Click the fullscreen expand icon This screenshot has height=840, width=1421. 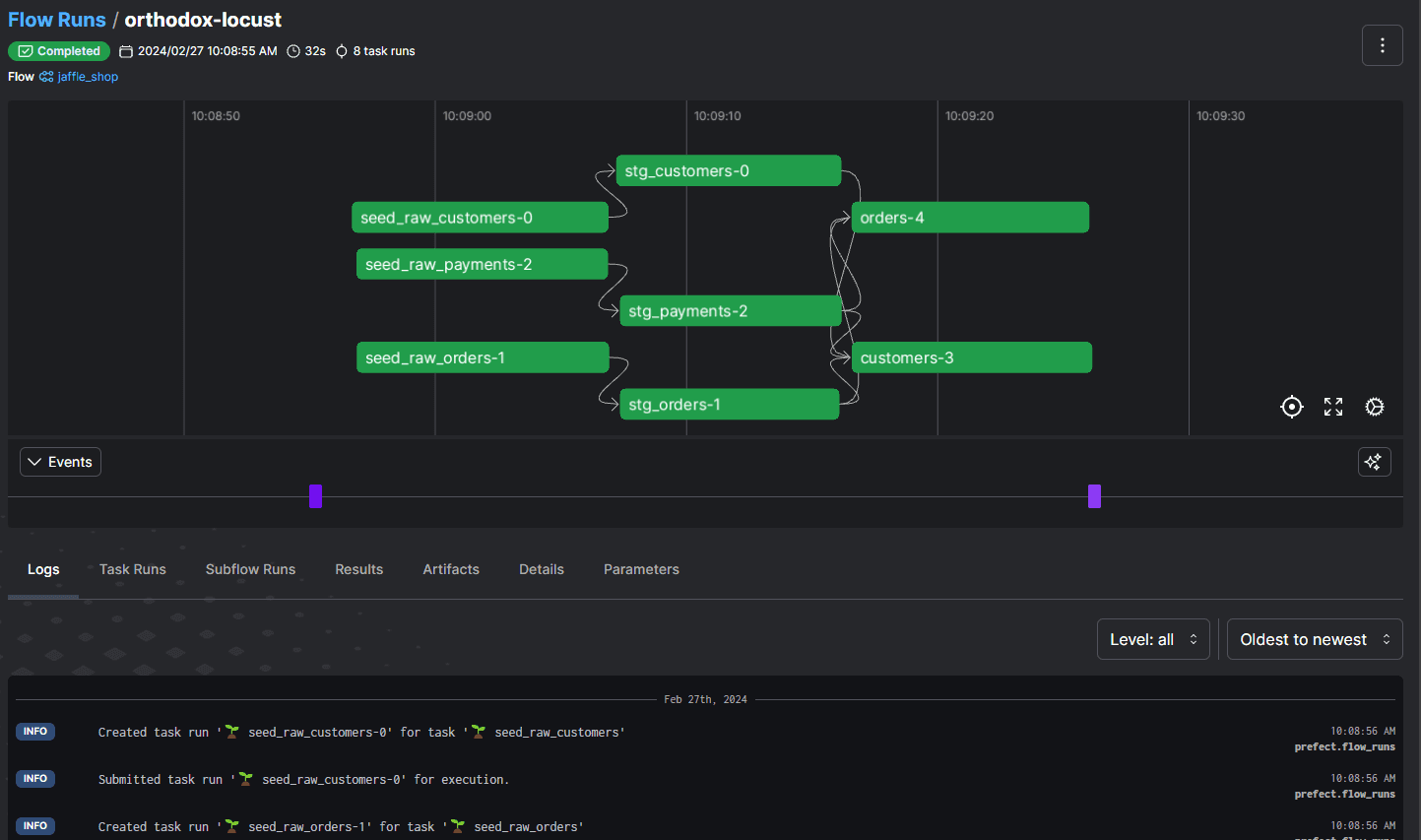[x=1333, y=407]
